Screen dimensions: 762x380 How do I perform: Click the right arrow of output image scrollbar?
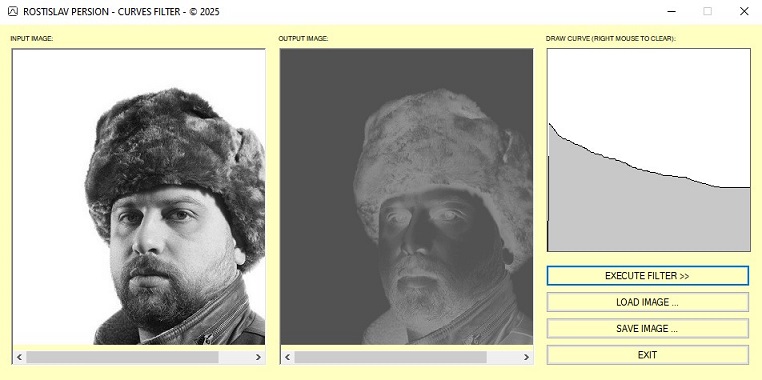click(526, 357)
